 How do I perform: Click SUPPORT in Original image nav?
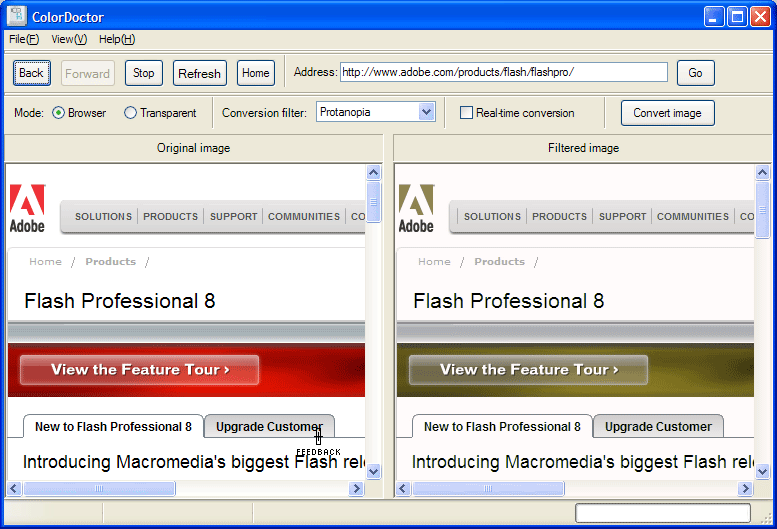(233, 216)
